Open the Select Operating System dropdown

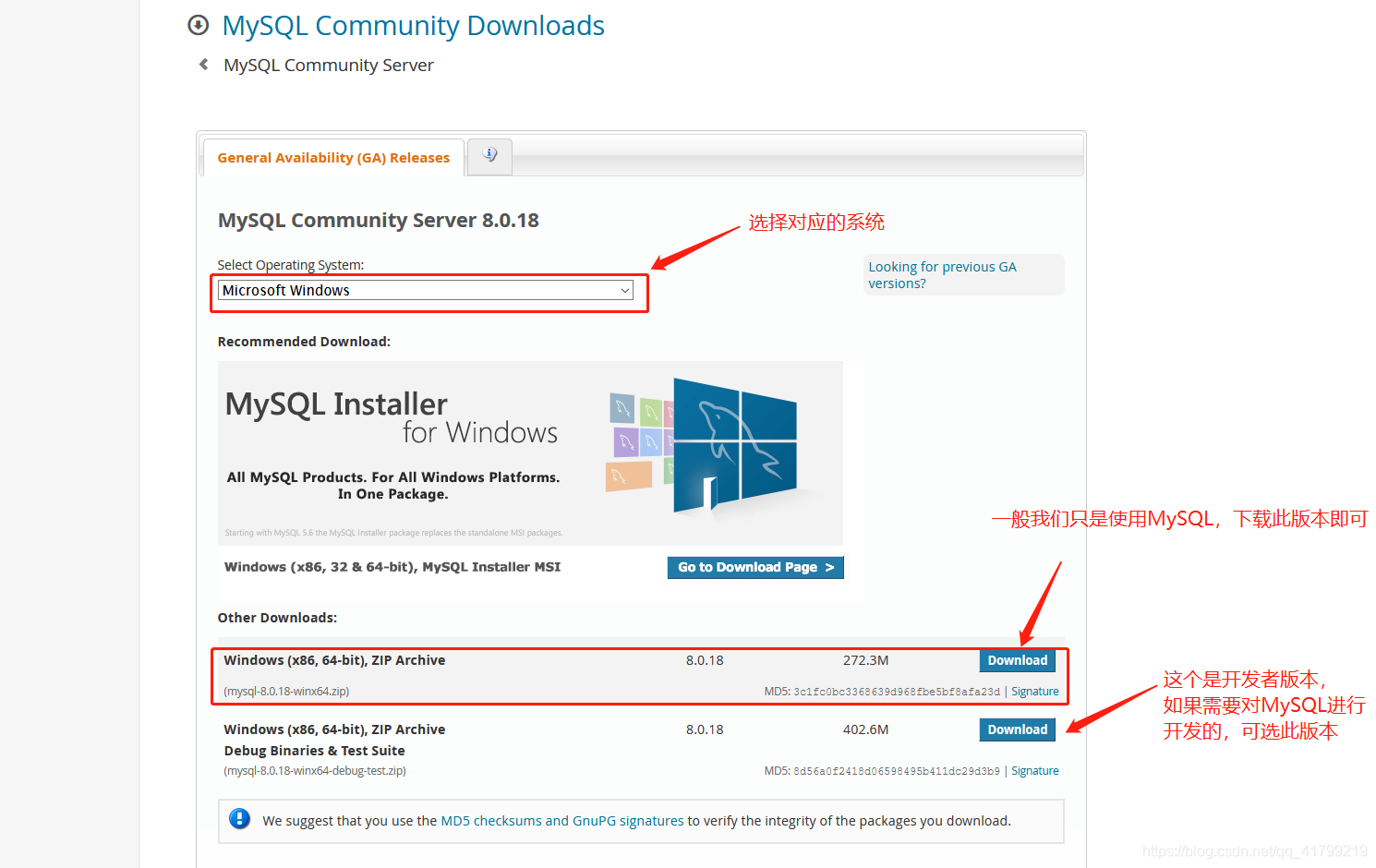pyautogui.click(x=426, y=290)
